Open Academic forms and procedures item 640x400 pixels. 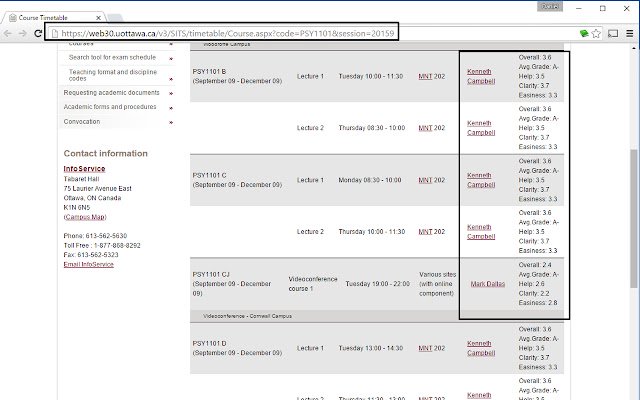coord(110,107)
